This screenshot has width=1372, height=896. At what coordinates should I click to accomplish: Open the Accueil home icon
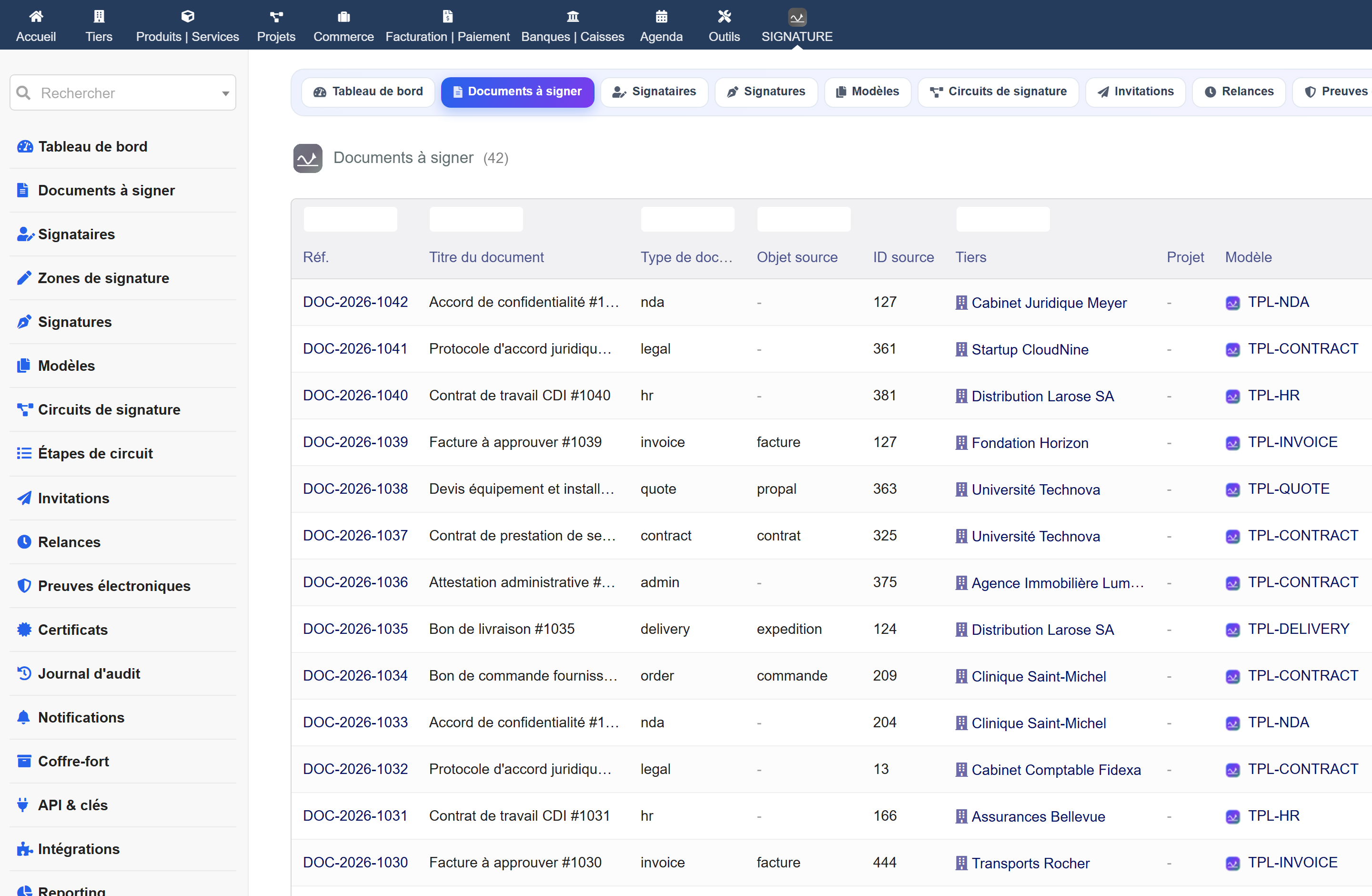(36, 17)
